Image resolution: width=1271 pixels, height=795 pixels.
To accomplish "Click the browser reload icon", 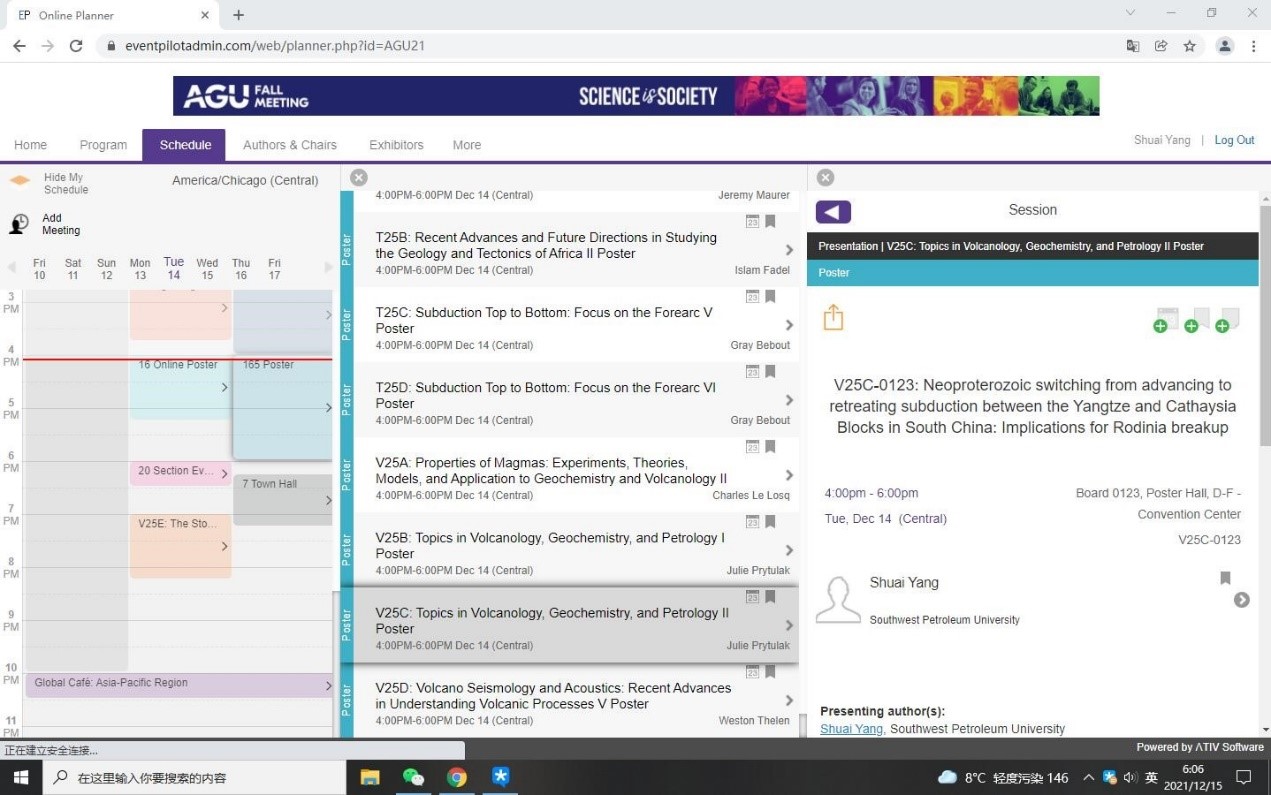I will coord(76,46).
